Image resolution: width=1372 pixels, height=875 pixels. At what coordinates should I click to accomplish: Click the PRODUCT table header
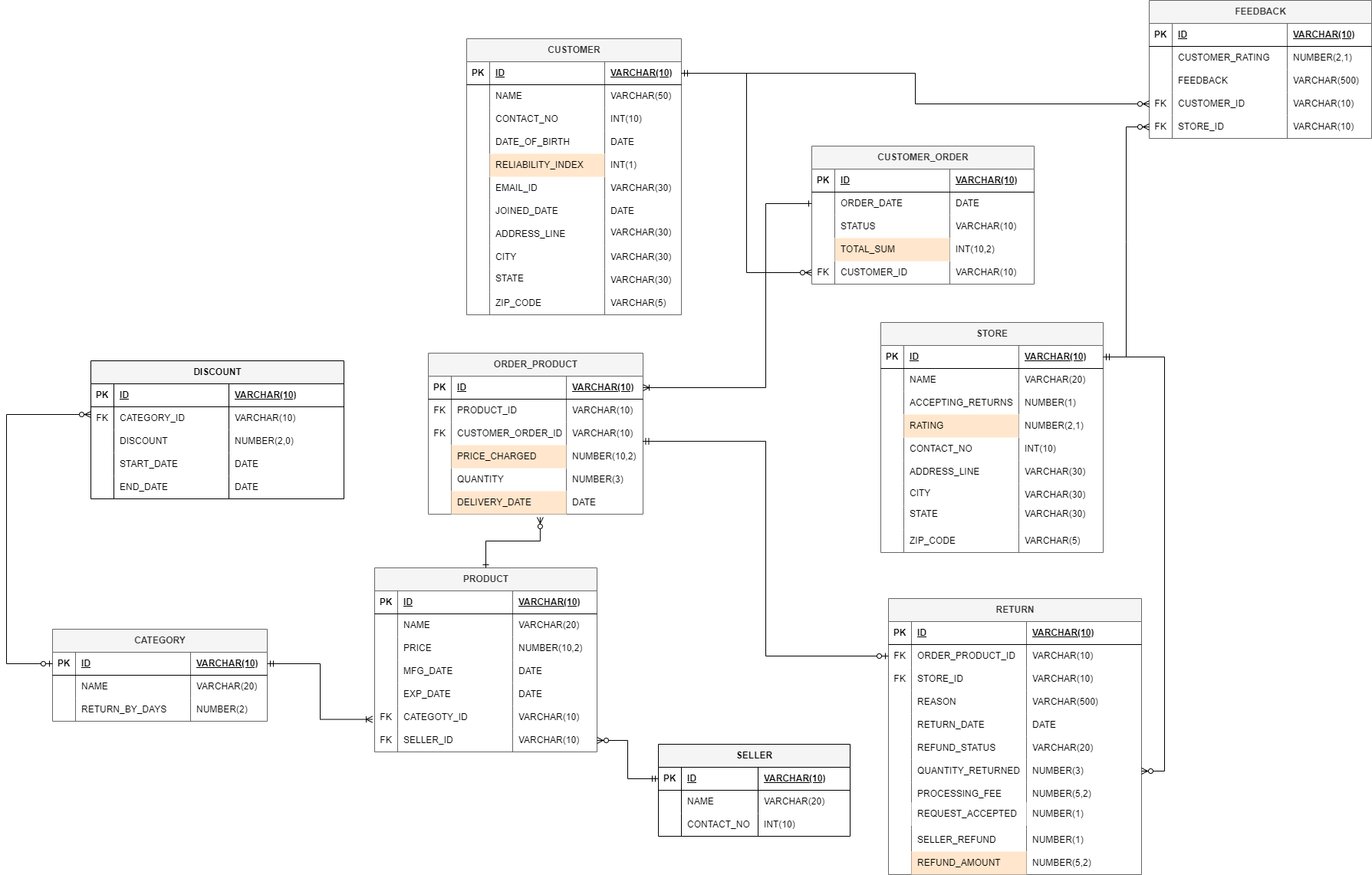[x=485, y=579]
